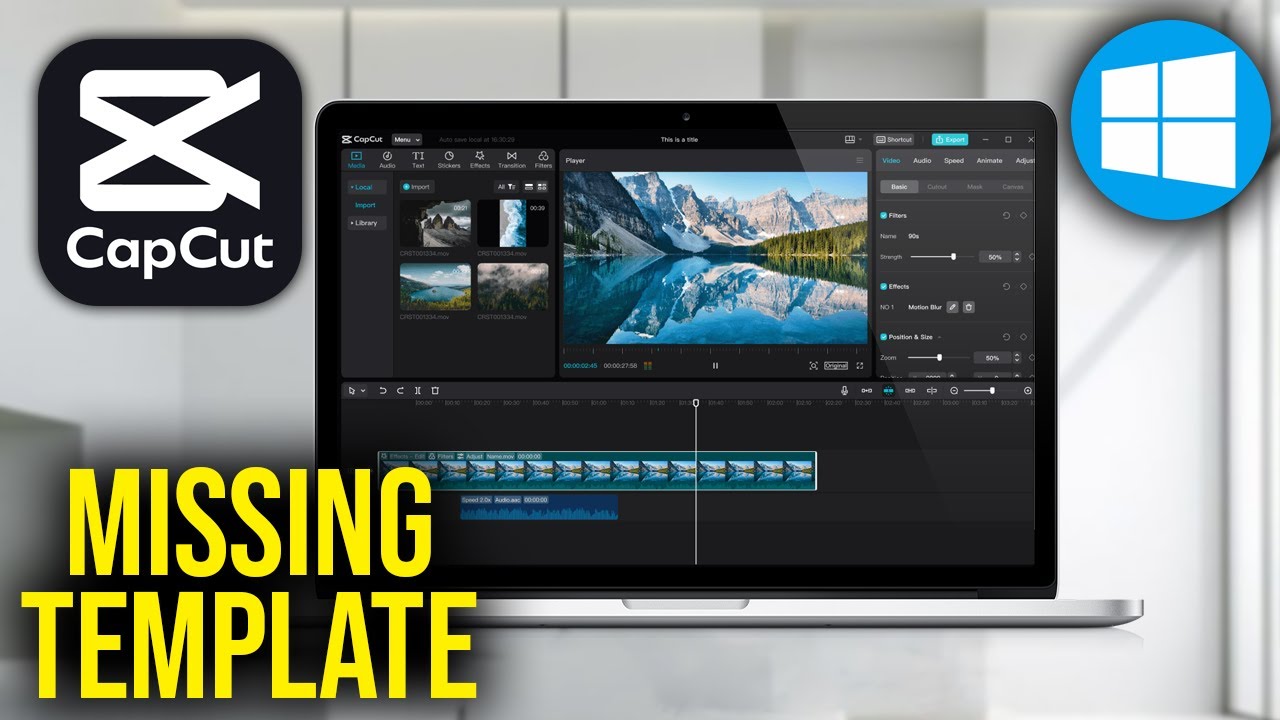Screen dimensions: 1280x720
Task: Open the CapCut Menu dropdown
Action: point(407,139)
